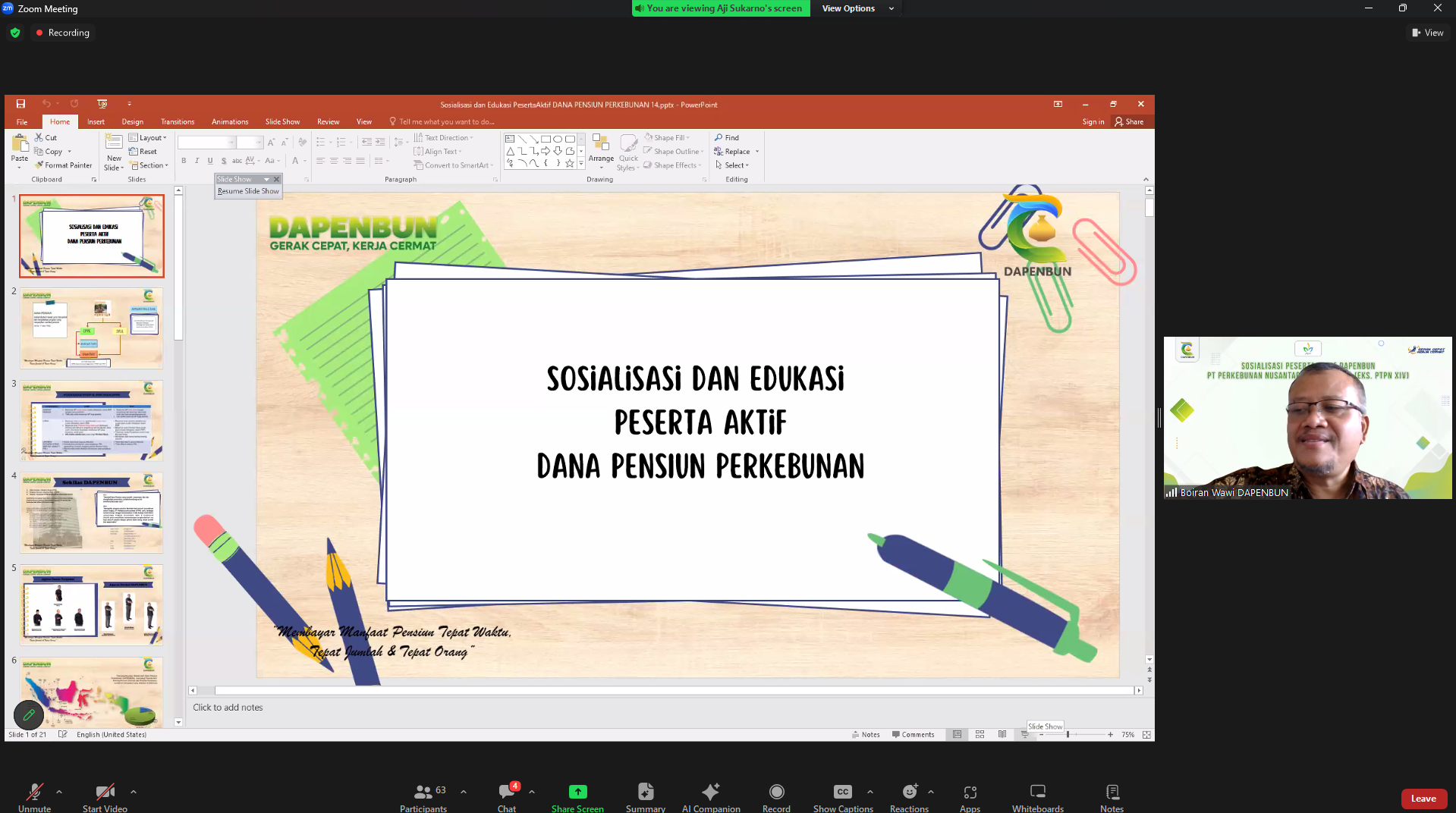1456x813 pixels.
Task: Open the Review ribbon tab
Action: (328, 121)
